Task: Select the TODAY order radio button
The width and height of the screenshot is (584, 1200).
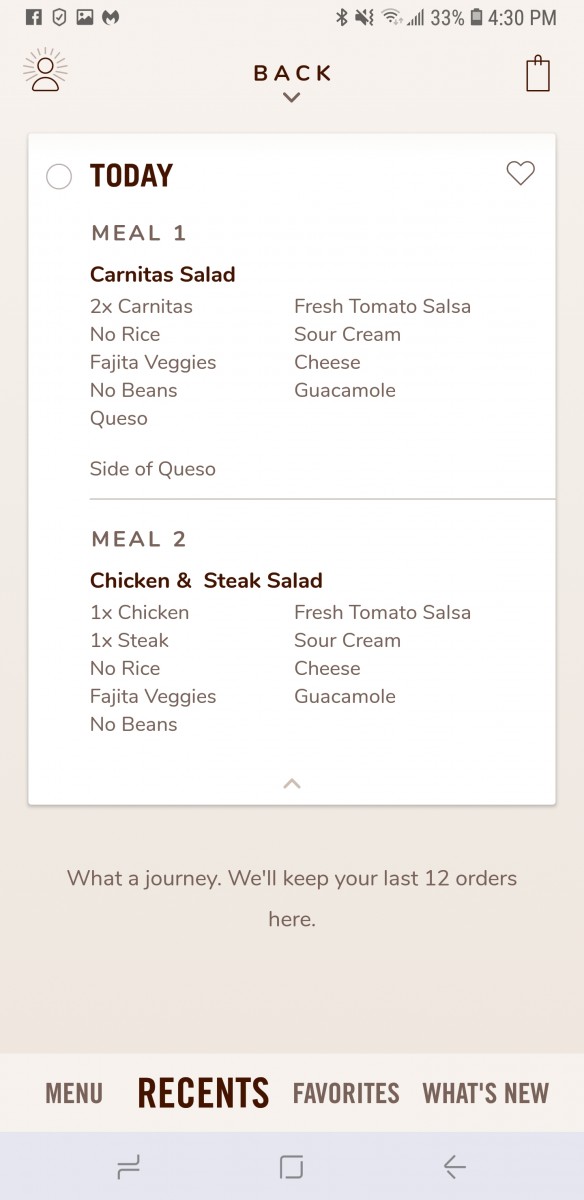Action: [x=59, y=177]
